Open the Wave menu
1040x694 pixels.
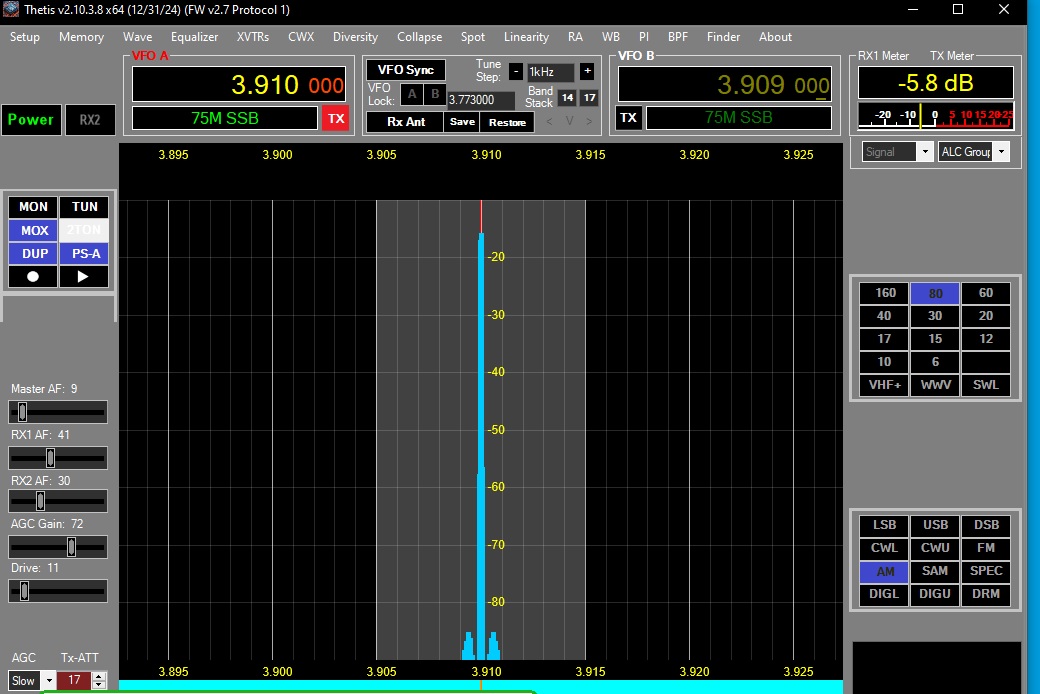point(137,37)
